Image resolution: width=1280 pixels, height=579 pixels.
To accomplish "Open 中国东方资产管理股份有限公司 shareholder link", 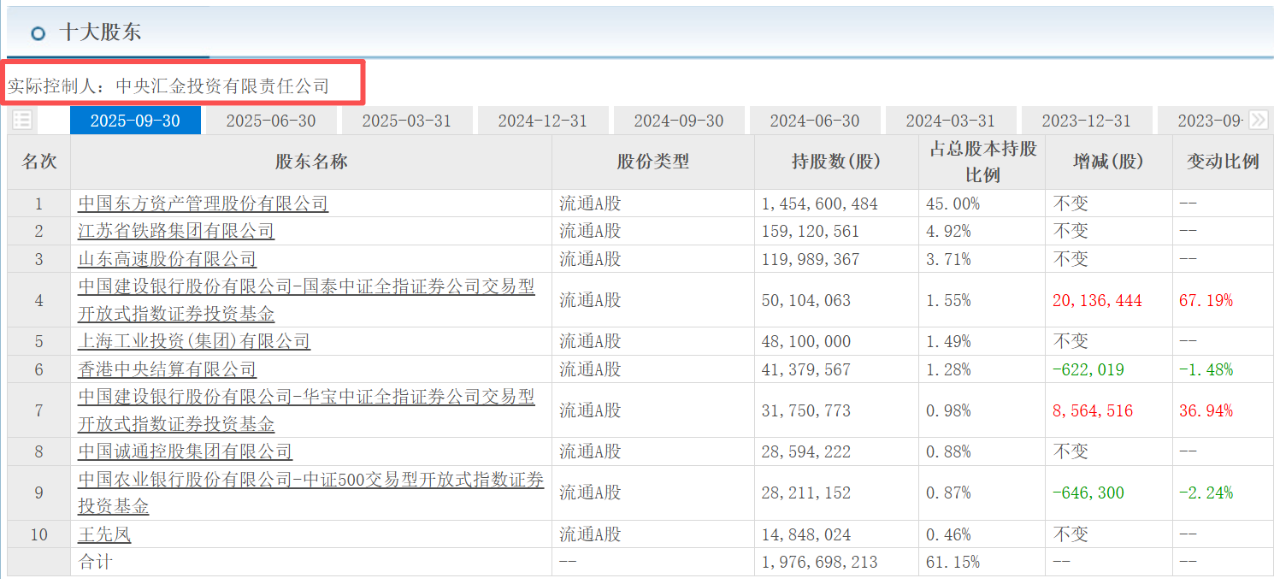I will pos(203,204).
